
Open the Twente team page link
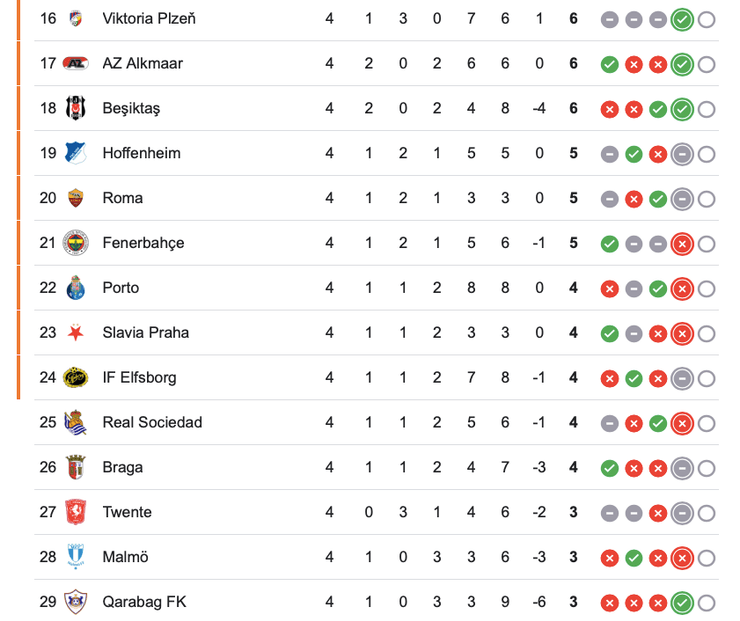coord(127,512)
